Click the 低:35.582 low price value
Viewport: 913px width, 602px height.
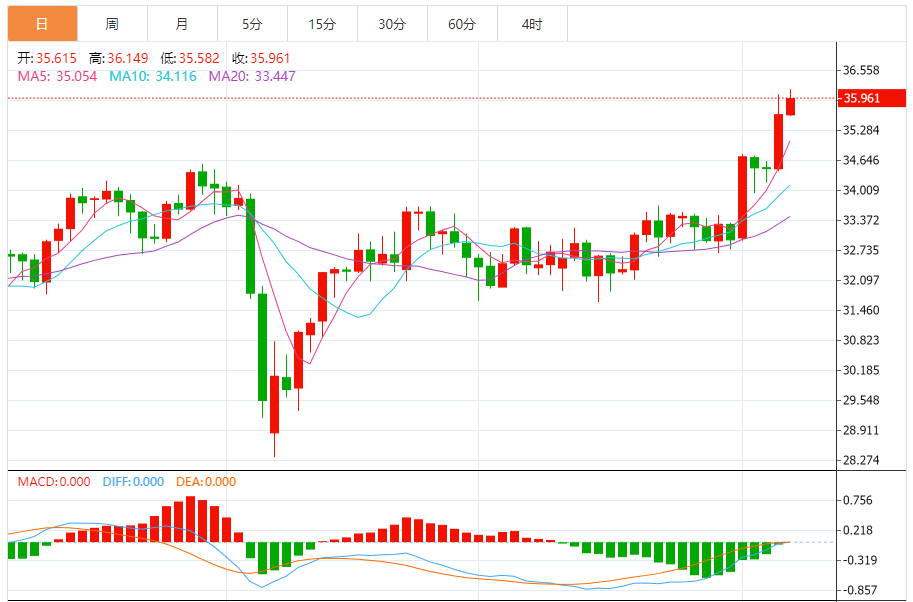pyautogui.click(x=190, y=58)
